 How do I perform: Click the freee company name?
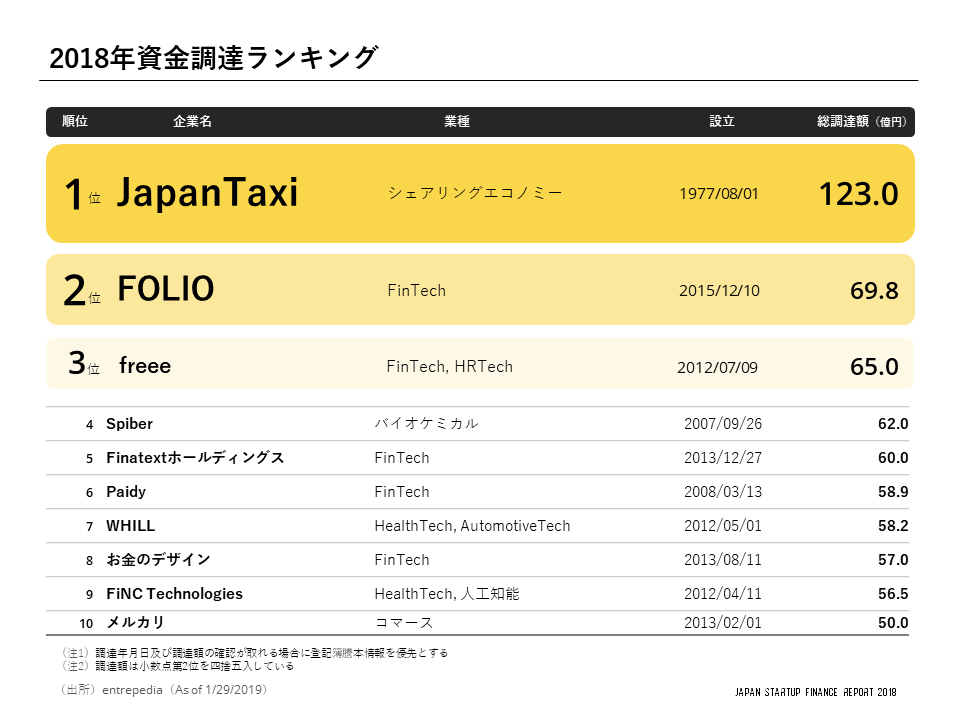(145, 366)
